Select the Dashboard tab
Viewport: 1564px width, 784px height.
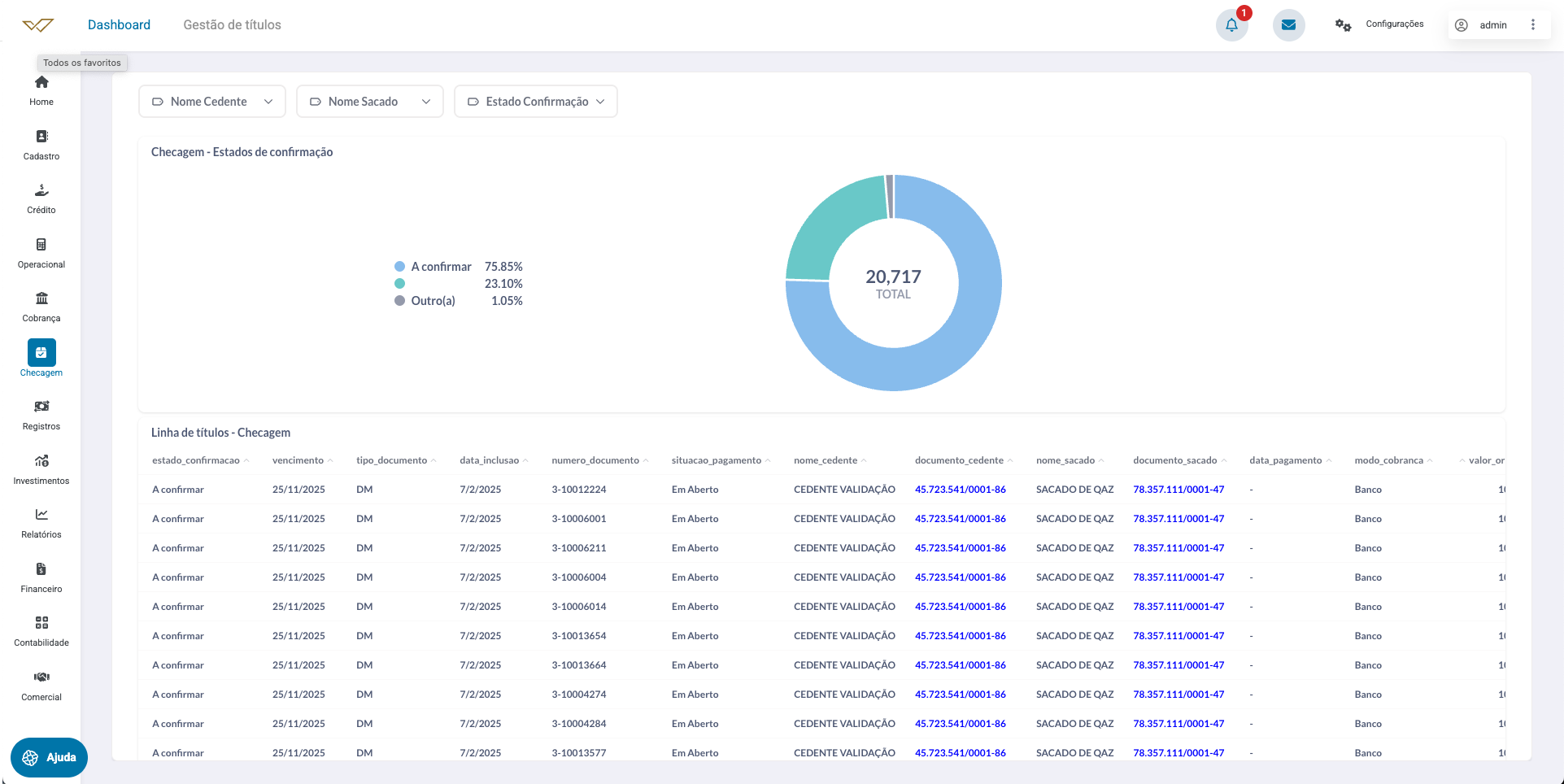[x=119, y=25]
